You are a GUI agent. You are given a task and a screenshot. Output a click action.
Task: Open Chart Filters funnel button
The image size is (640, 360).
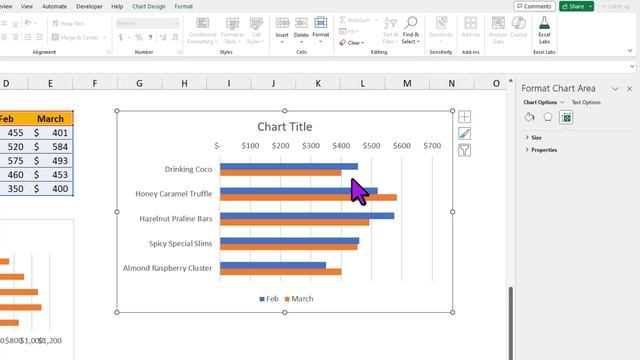(464, 150)
